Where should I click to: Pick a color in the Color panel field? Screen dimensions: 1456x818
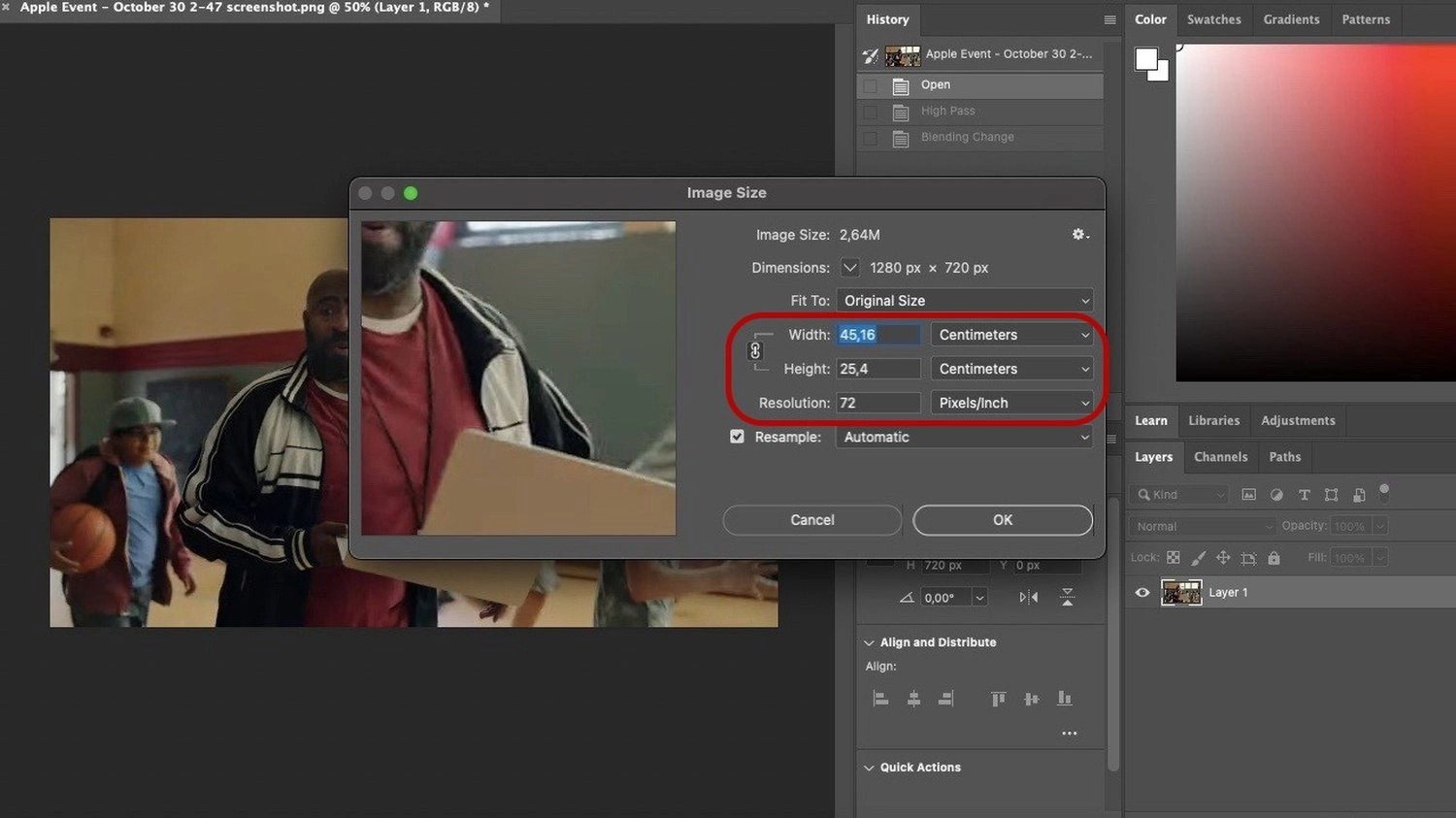1315,213
